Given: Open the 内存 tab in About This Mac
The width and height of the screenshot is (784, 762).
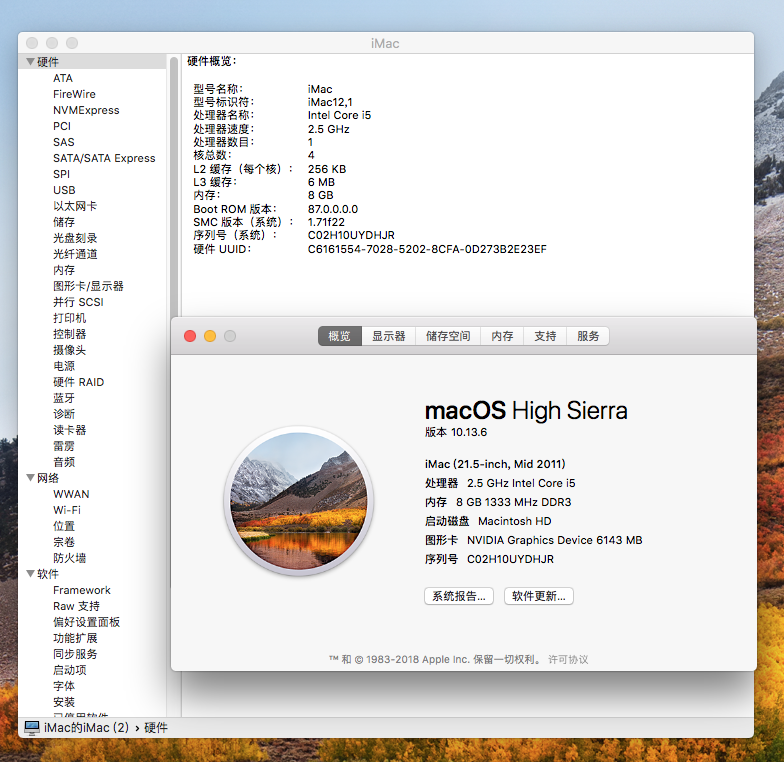Looking at the screenshot, I should click(502, 336).
